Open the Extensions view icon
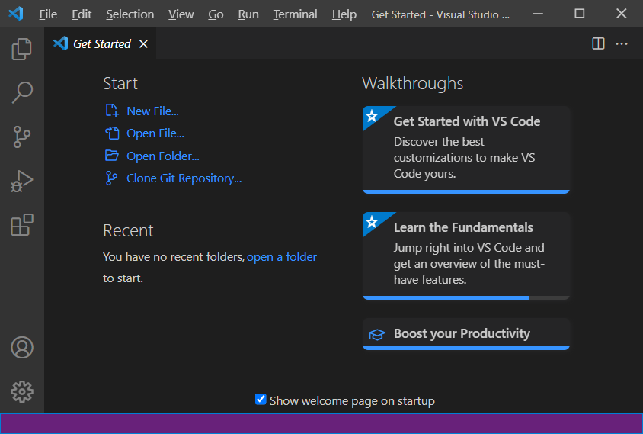Image resolution: width=643 pixels, height=434 pixels. point(22,225)
